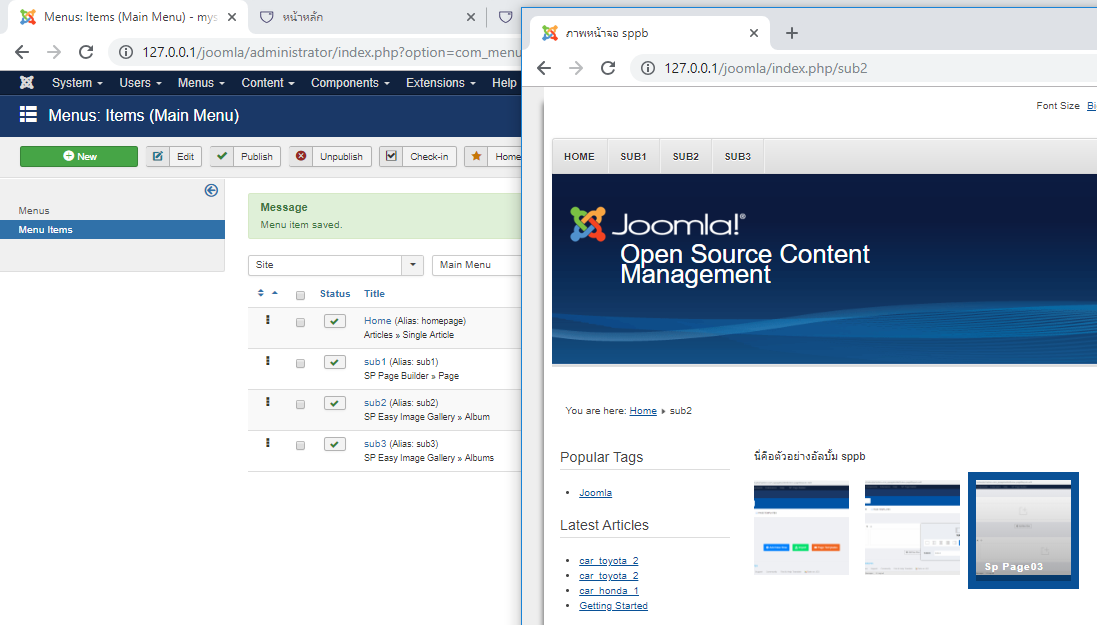
Task: Go back in the left browser window
Action: point(22,52)
